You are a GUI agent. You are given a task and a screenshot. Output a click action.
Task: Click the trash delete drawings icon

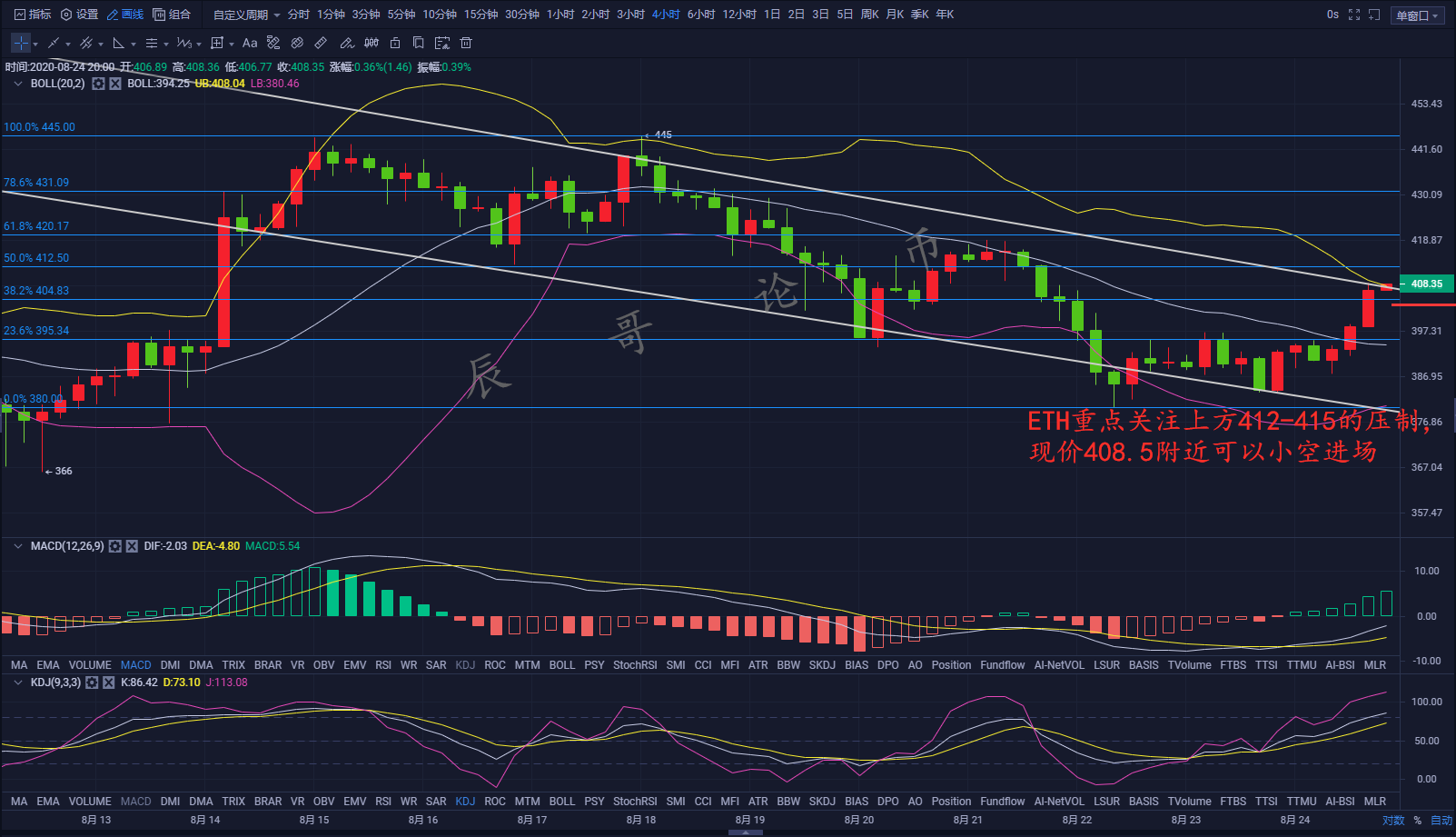tap(466, 43)
